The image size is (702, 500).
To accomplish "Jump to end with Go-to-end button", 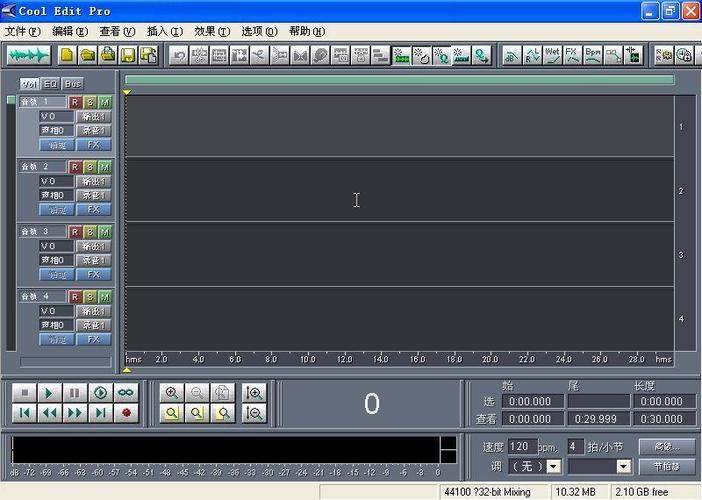I will click(100, 413).
